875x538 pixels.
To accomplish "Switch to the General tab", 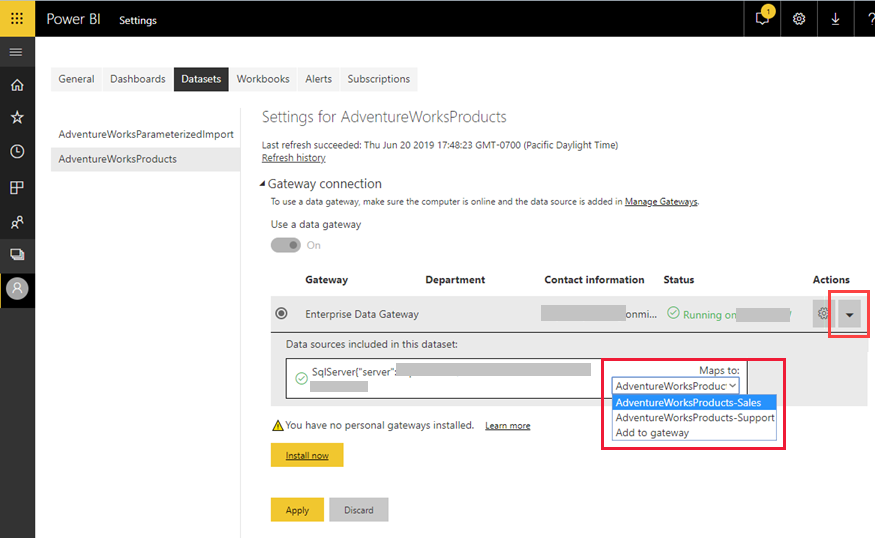I will click(76, 79).
